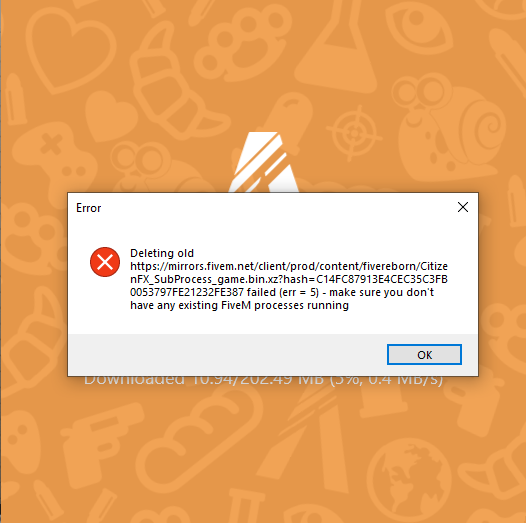The image size is (526, 523).
Task: Click the snail character background icon
Action: [x=448, y=127]
